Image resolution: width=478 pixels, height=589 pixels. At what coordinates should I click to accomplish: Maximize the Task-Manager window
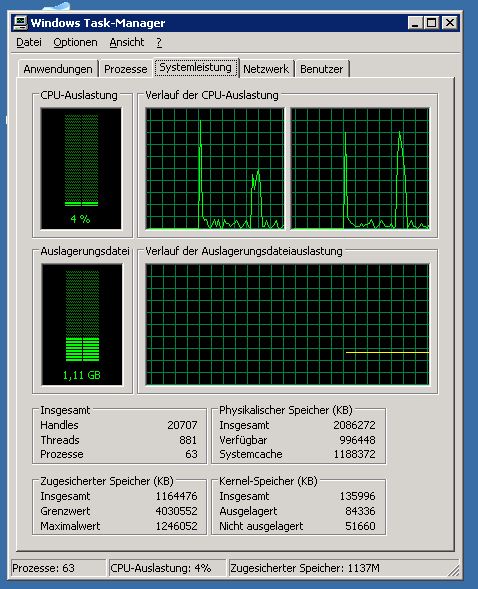point(431,23)
